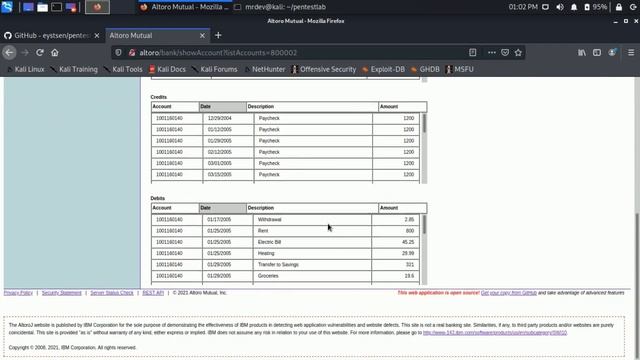Go back to the previous page
The height and width of the screenshot is (360, 640).
pos(9,53)
